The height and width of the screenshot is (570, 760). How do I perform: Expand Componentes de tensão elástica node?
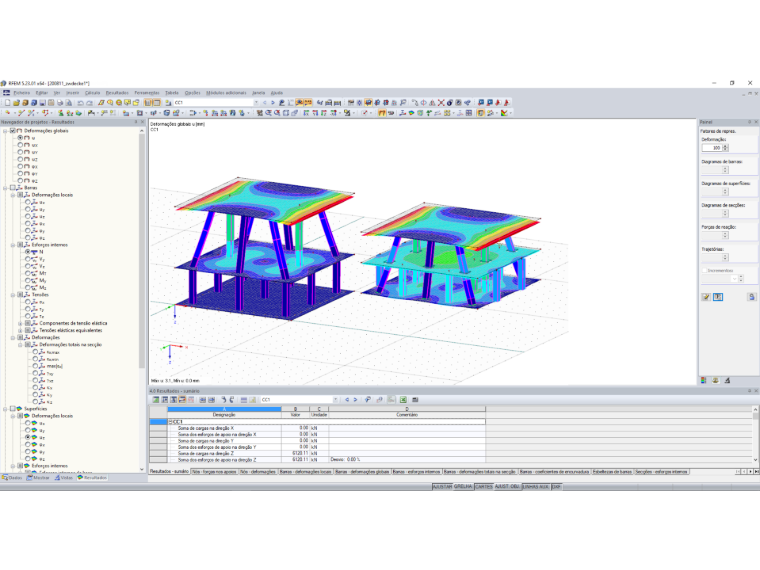click(x=20, y=323)
